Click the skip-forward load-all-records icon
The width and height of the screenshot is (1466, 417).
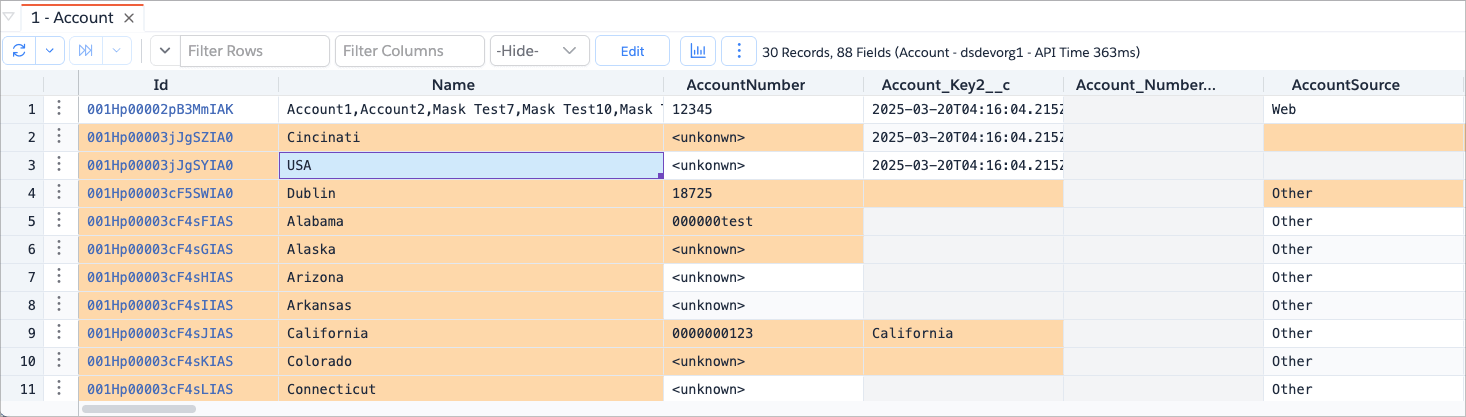point(86,51)
